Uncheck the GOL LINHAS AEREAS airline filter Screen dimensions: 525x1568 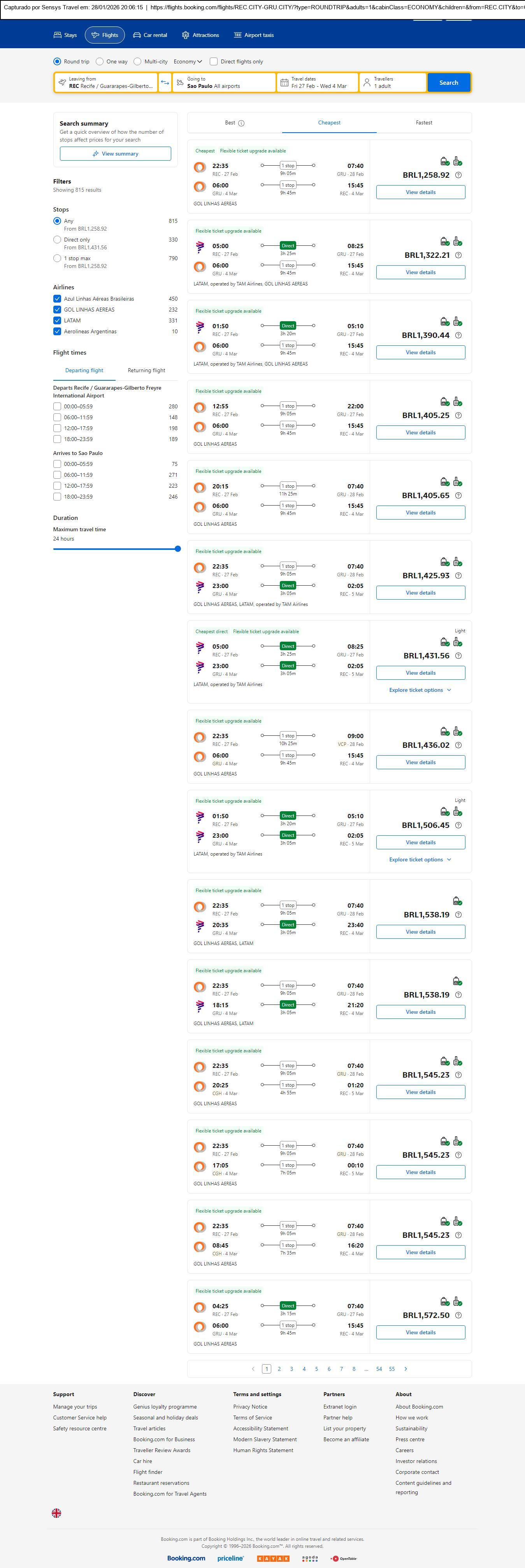click(57, 310)
